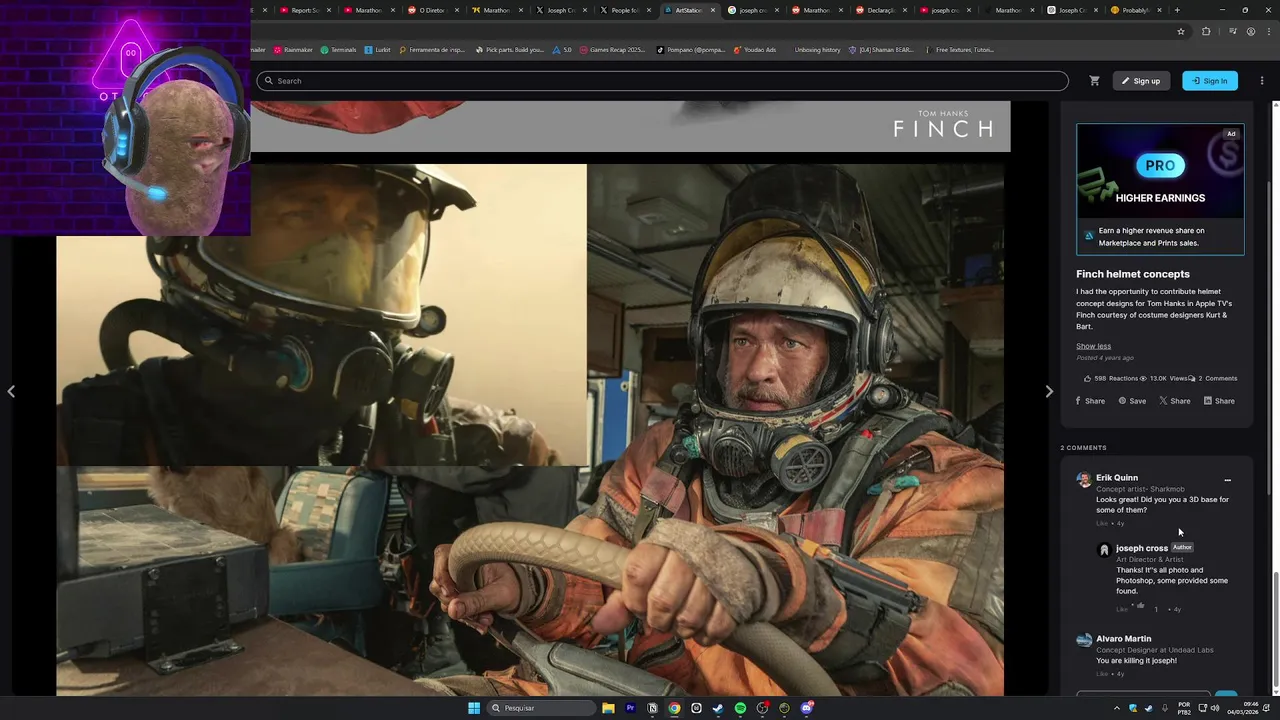1280x720 pixels.
Task: Click Alvaro Martin's avatar
Action: click(1083, 640)
